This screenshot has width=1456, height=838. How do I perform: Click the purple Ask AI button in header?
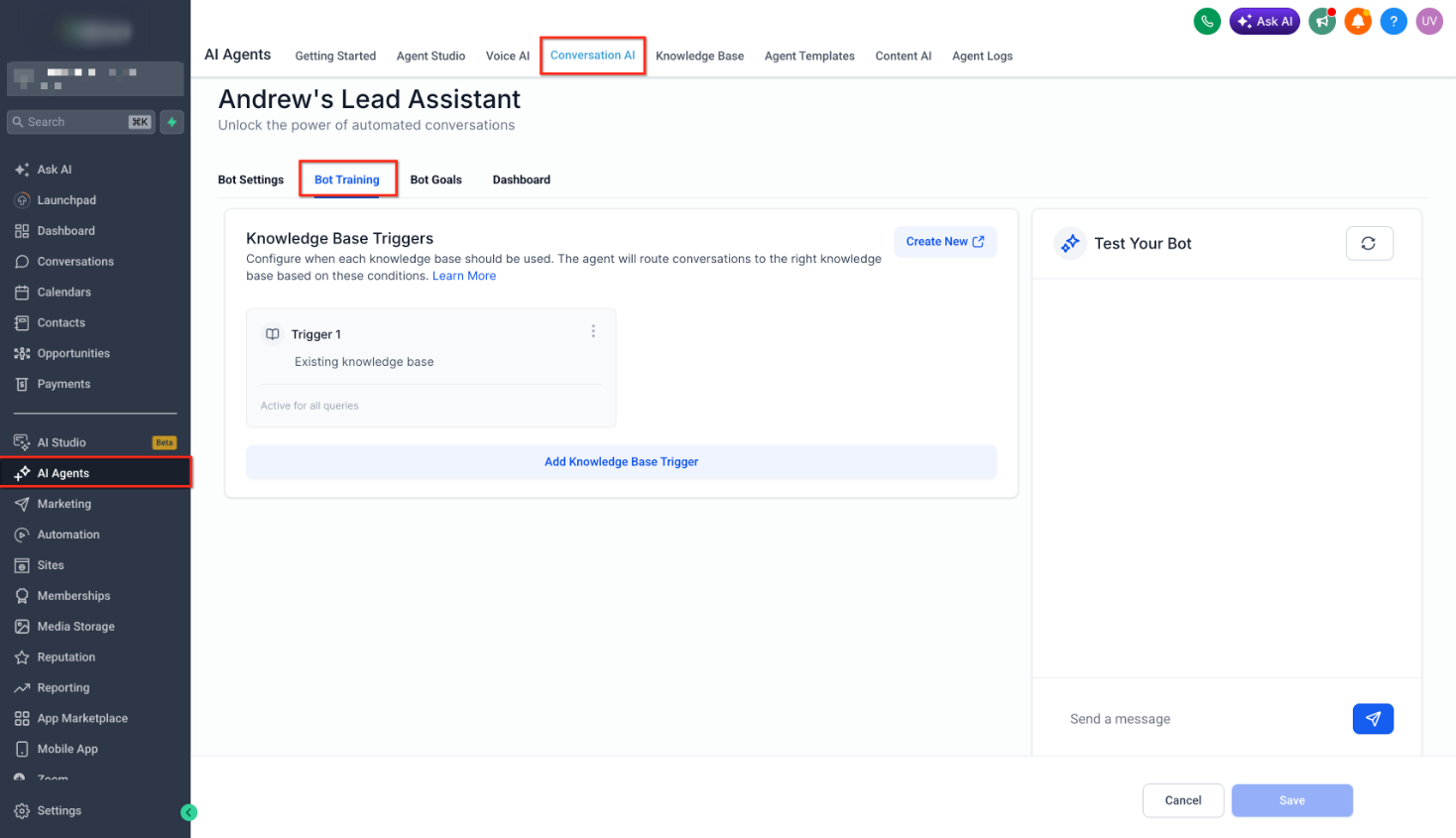tap(1265, 21)
